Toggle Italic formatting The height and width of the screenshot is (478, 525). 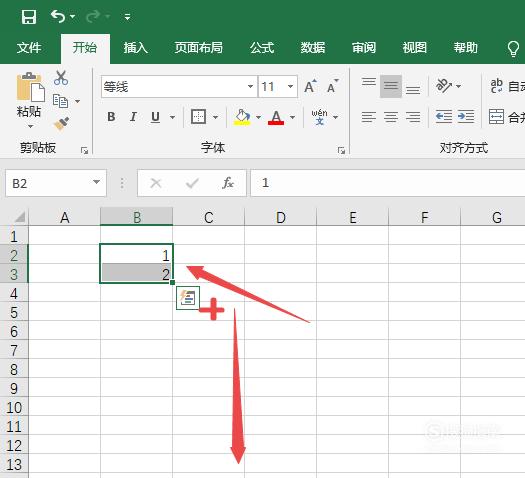[133, 117]
